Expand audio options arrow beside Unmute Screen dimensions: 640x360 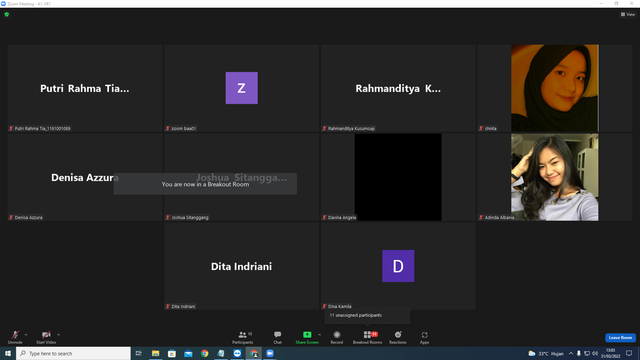tap(26, 335)
